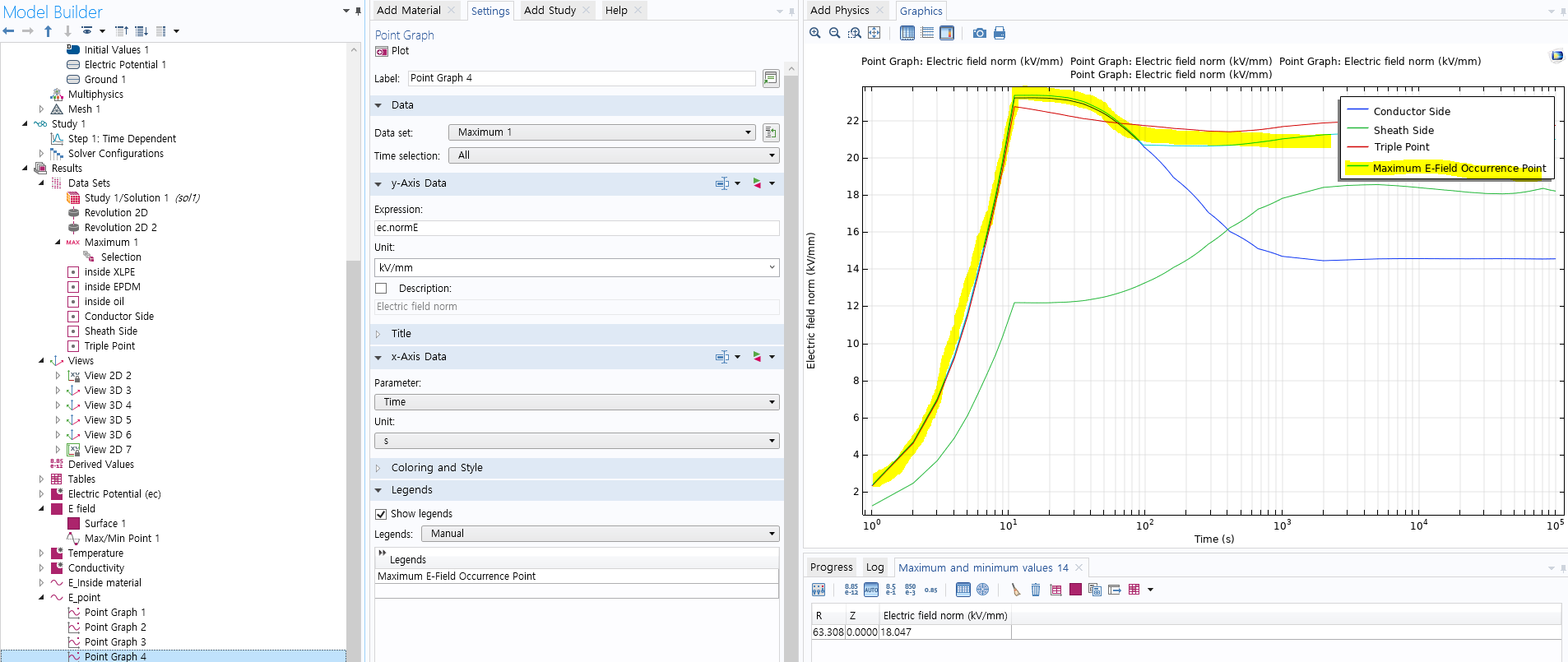Select Conductor Side data set node
Image resolution: width=1568 pixels, height=662 pixels.
pyautogui.click(x=118, y=317)
